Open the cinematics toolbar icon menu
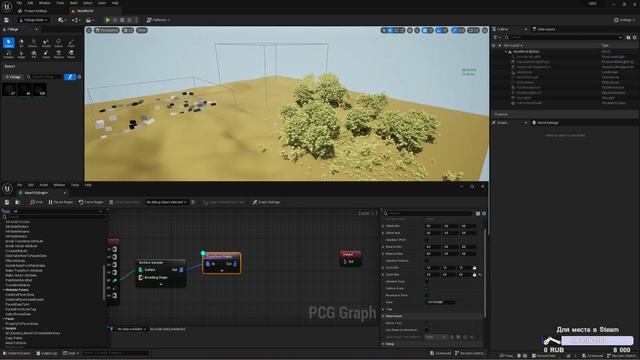The image size is (640, 360). pyautogui.click(x=89, y=20)
